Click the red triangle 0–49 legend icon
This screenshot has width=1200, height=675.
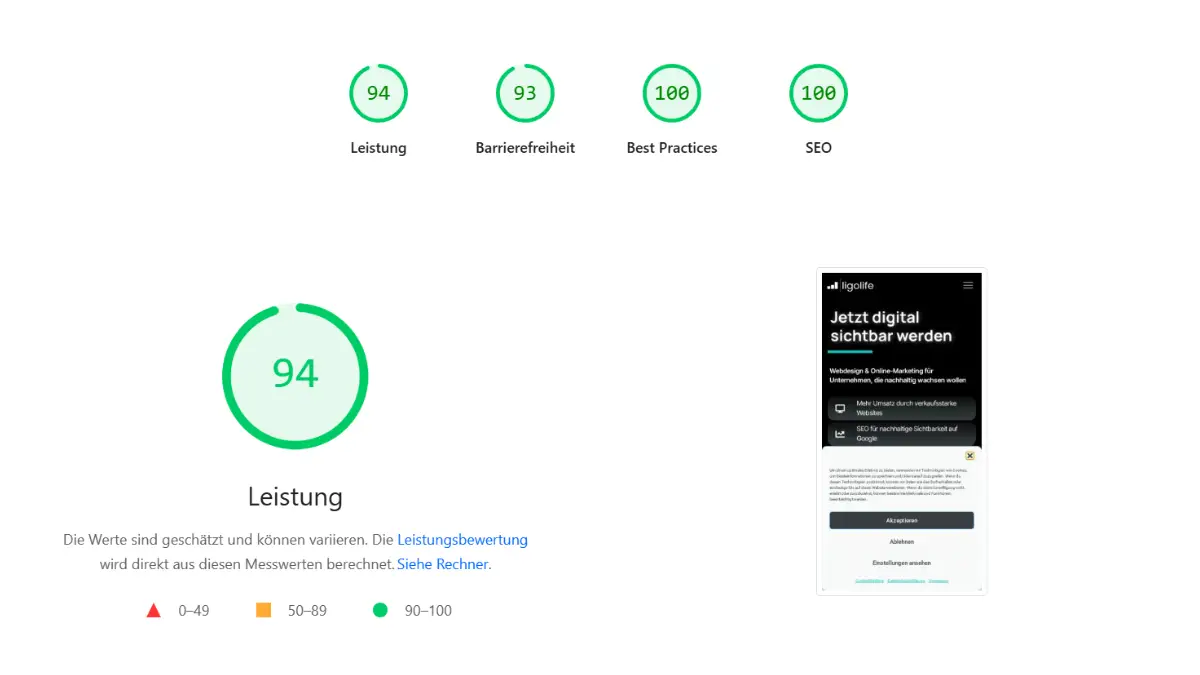coord(154,610)
